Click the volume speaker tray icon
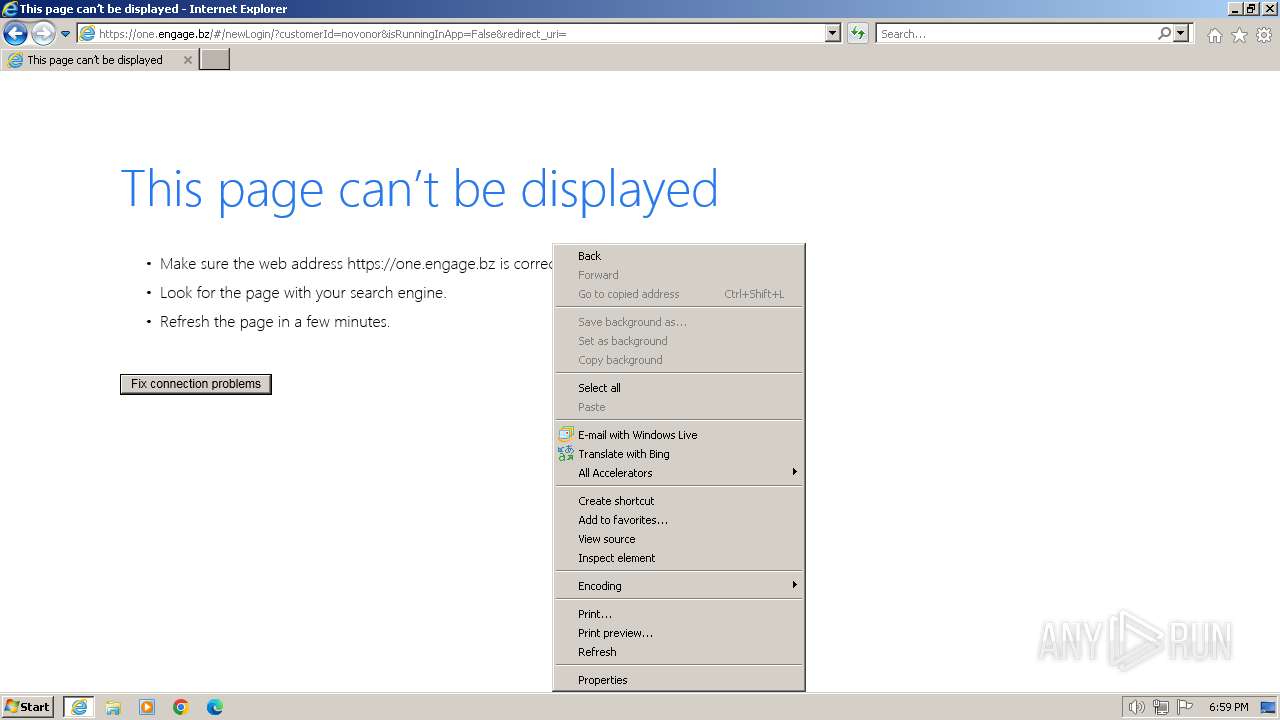The width and height of the screenshot is (1280, 720). point(1137,707)
